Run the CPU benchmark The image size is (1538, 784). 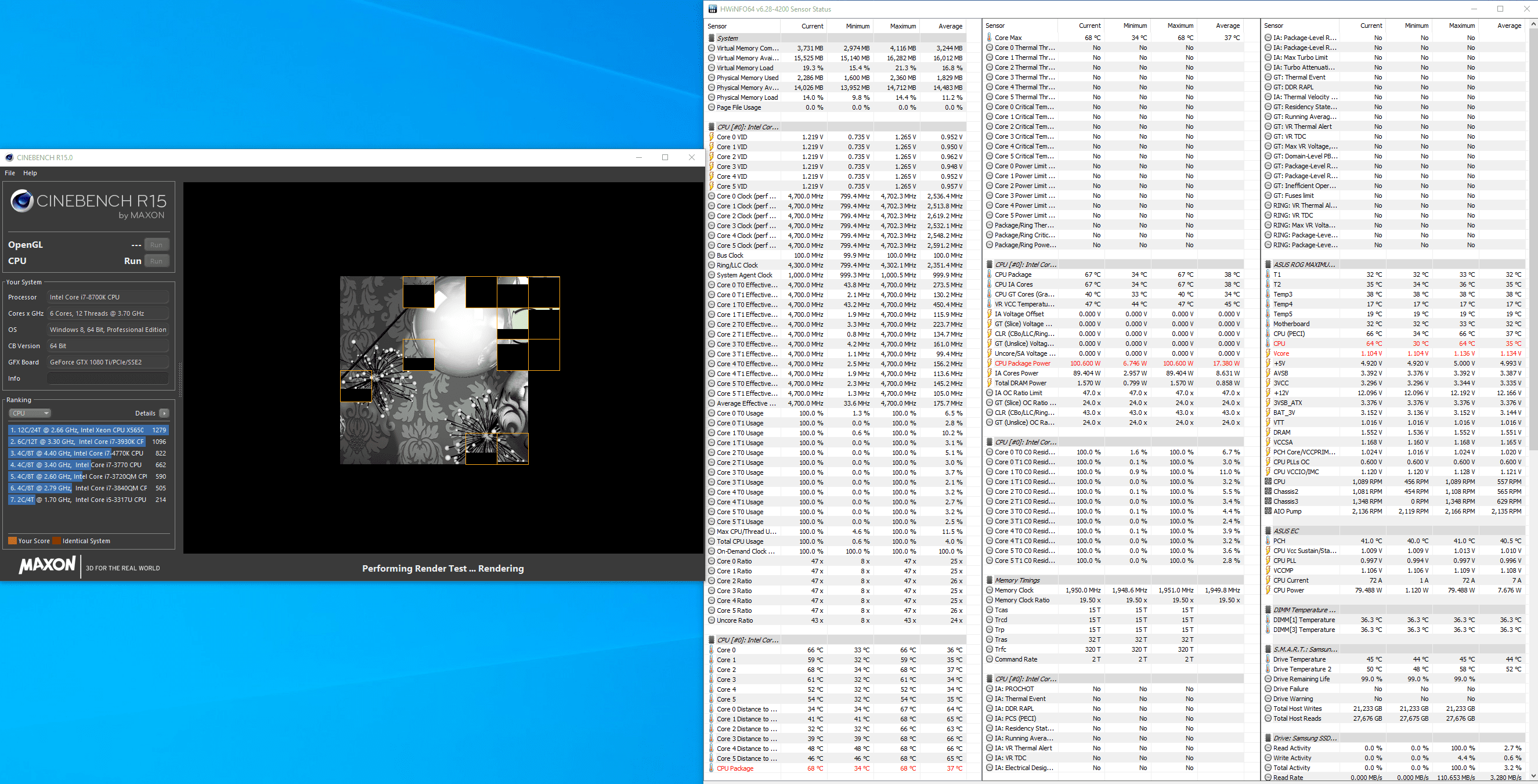[x=157, y=261]
